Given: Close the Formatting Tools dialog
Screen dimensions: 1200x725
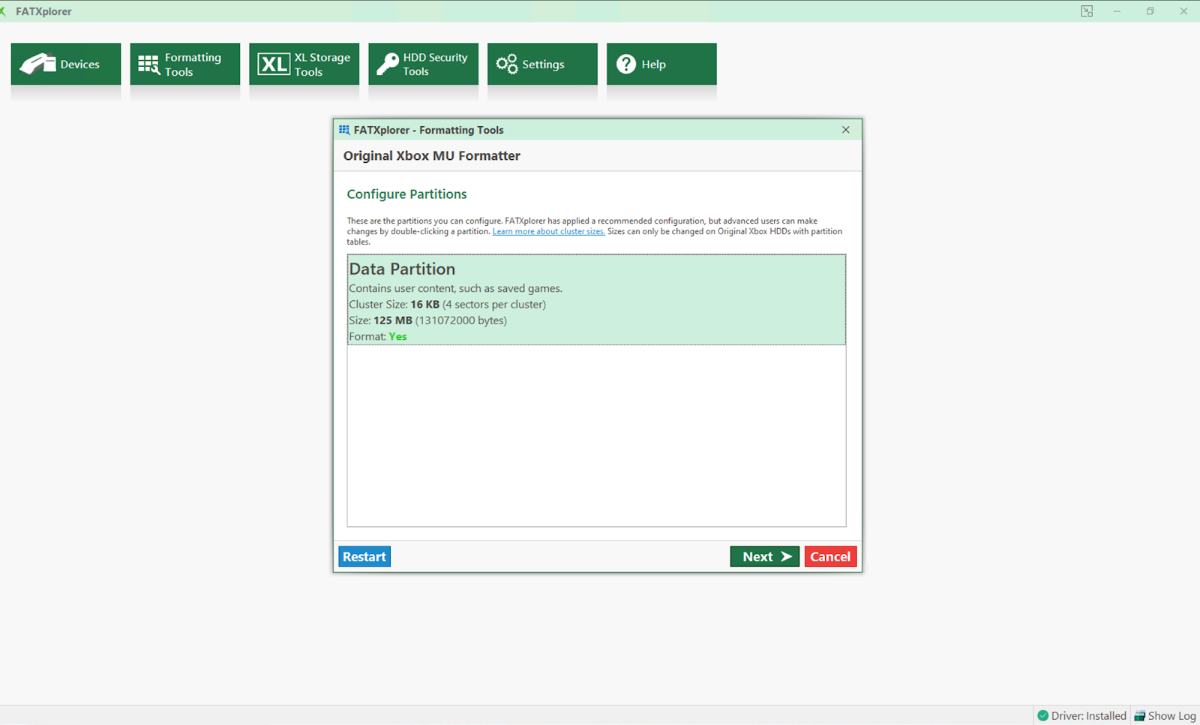Looking at the screenshot, I should pyautogui.click(x=845, y=130).
